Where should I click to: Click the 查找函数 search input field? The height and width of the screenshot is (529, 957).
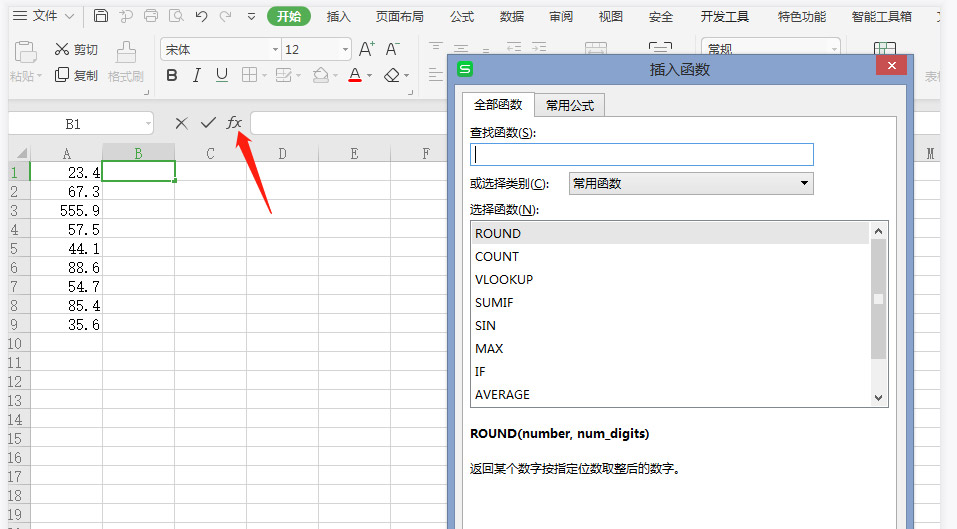point(641,154)
